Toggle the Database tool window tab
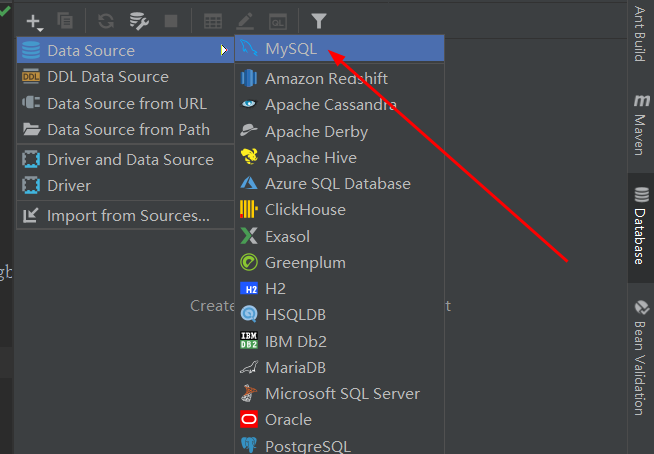Viewport: 654px width, 454px height. click(x=641, y=227)
